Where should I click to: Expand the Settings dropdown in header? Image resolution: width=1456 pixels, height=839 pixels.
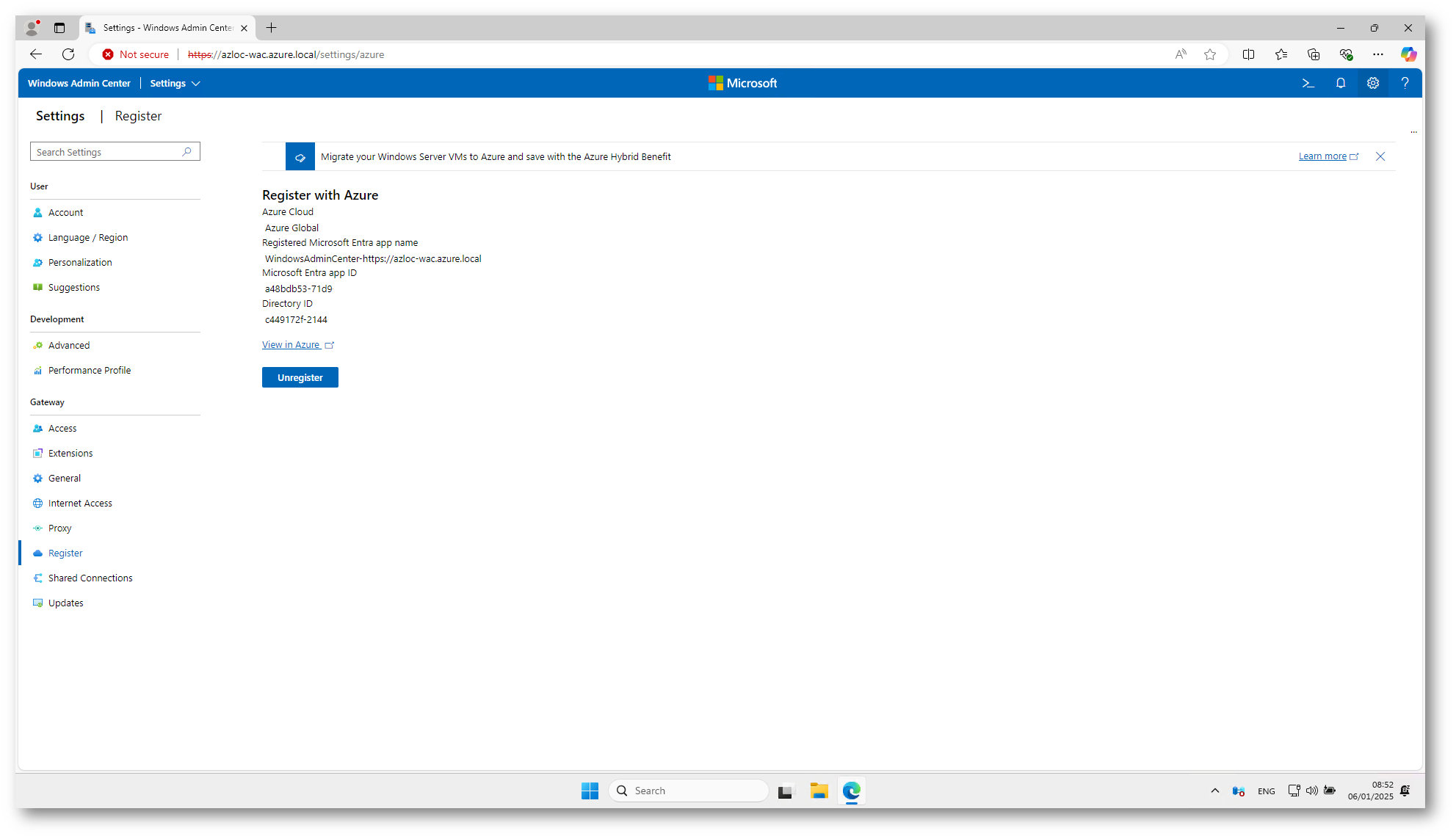pos(175,84)
